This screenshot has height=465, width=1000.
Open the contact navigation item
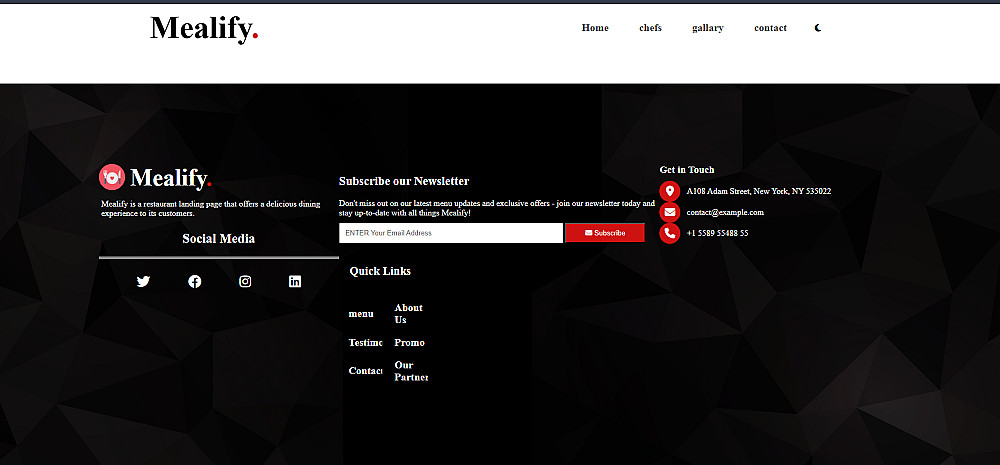[770, 28]
